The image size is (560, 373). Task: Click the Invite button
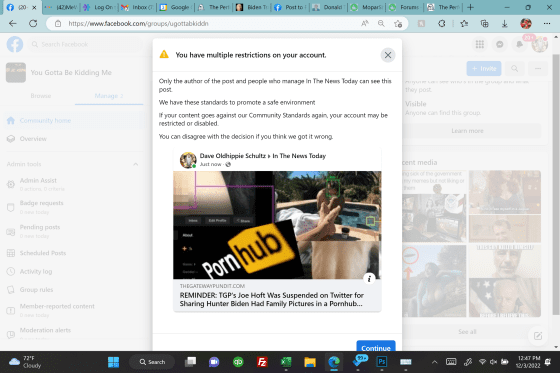click(484, 68)
